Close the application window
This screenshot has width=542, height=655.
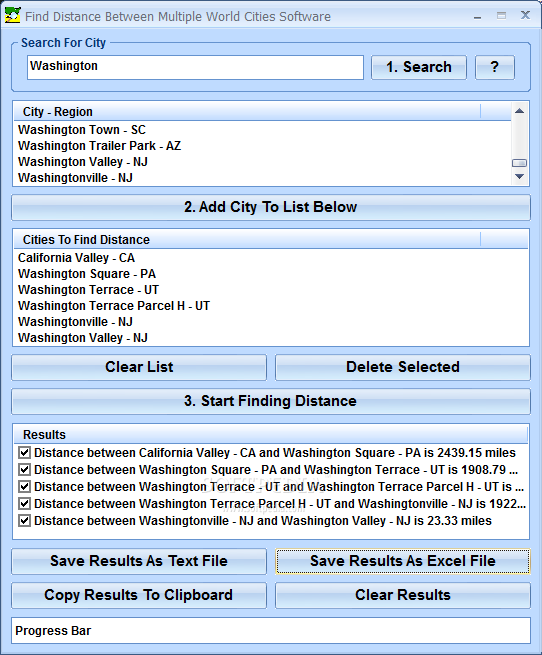(x=525, y=15)
